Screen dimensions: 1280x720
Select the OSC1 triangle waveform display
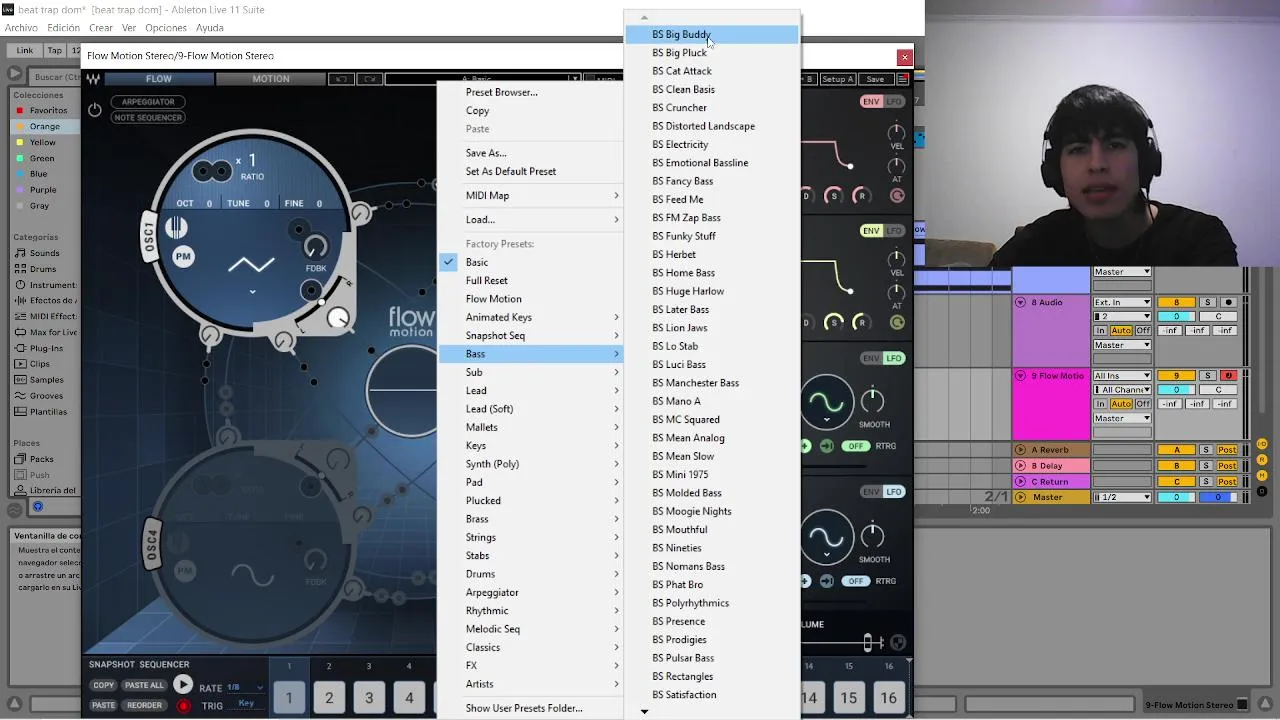[251, 265]
